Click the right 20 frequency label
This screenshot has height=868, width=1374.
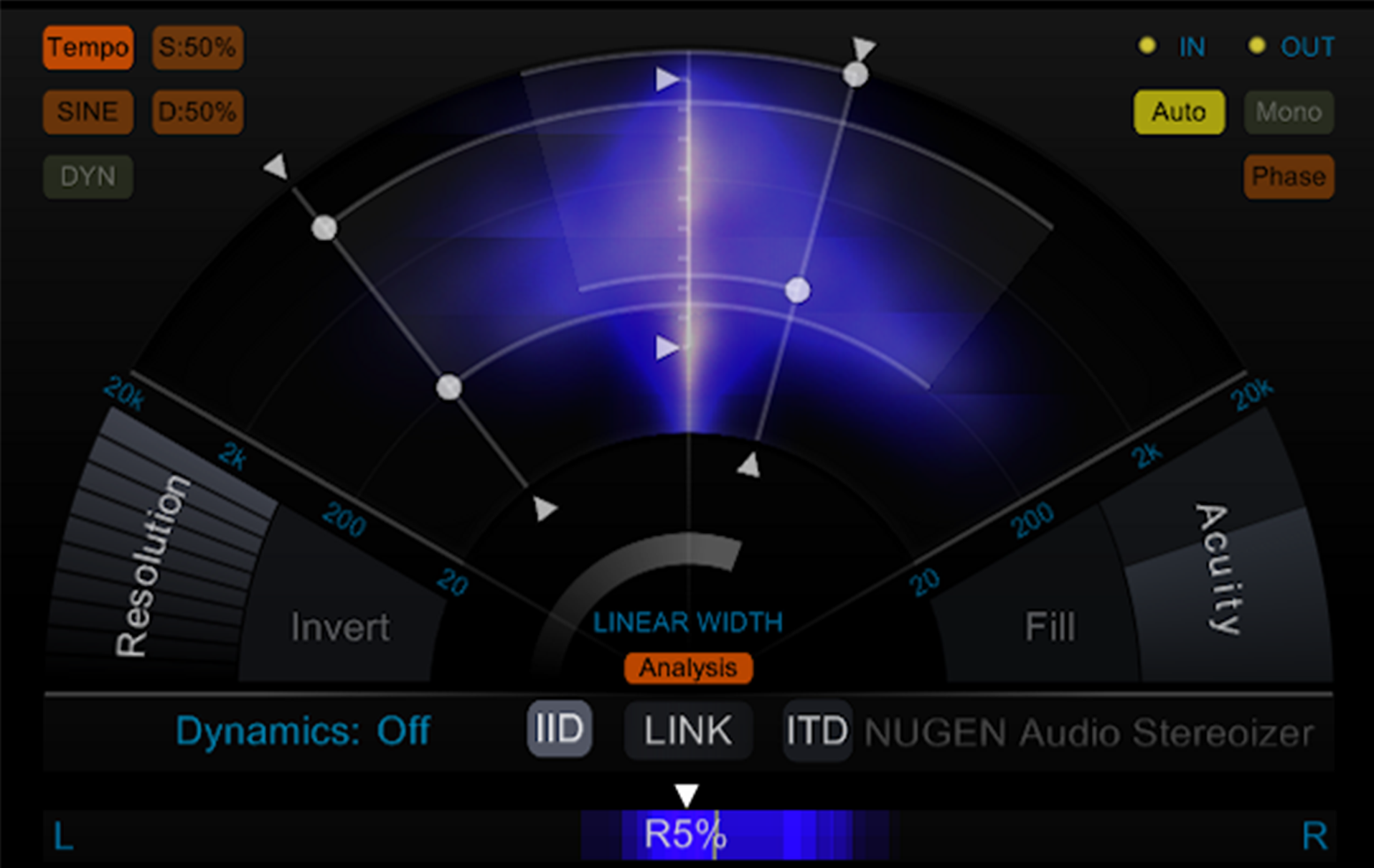[924, 582]
